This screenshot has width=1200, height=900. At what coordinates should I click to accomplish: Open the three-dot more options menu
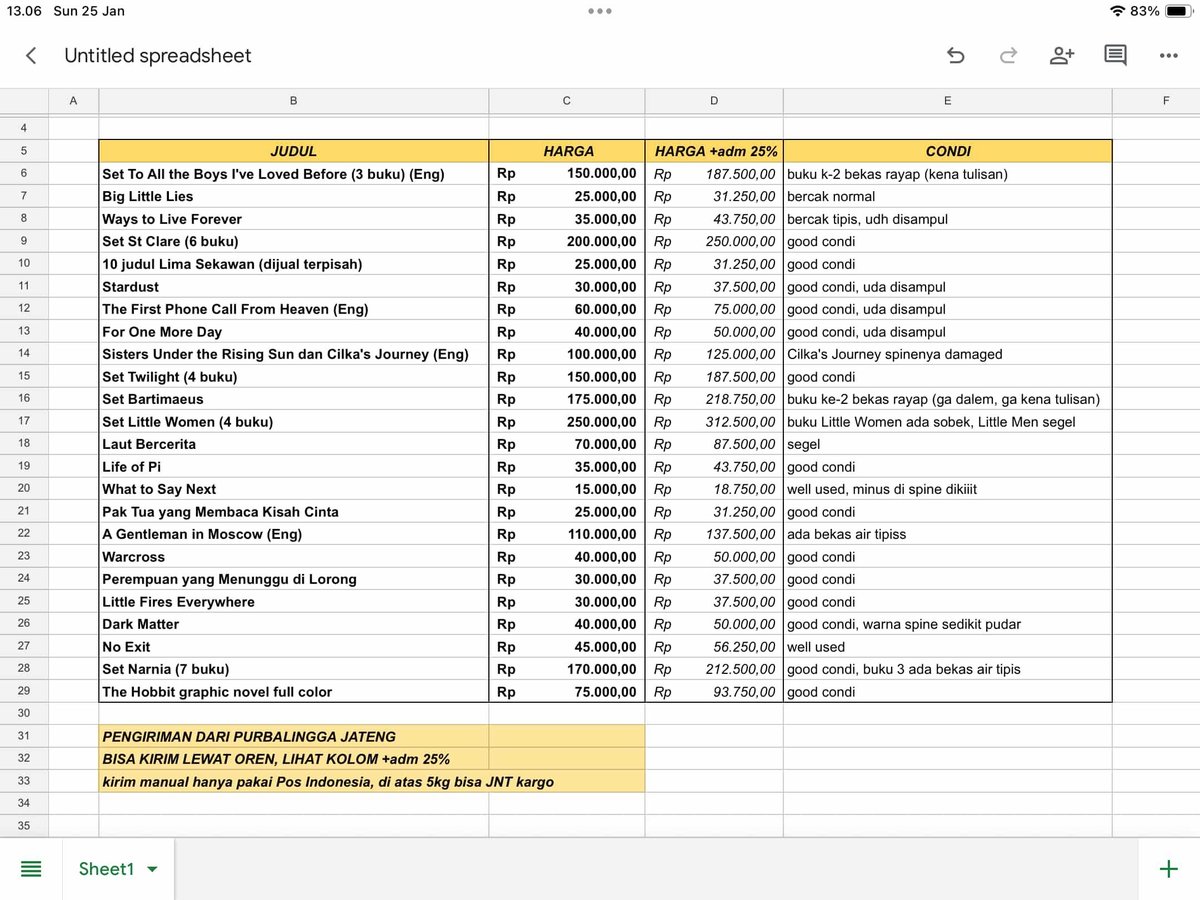tap(1168, 56)
